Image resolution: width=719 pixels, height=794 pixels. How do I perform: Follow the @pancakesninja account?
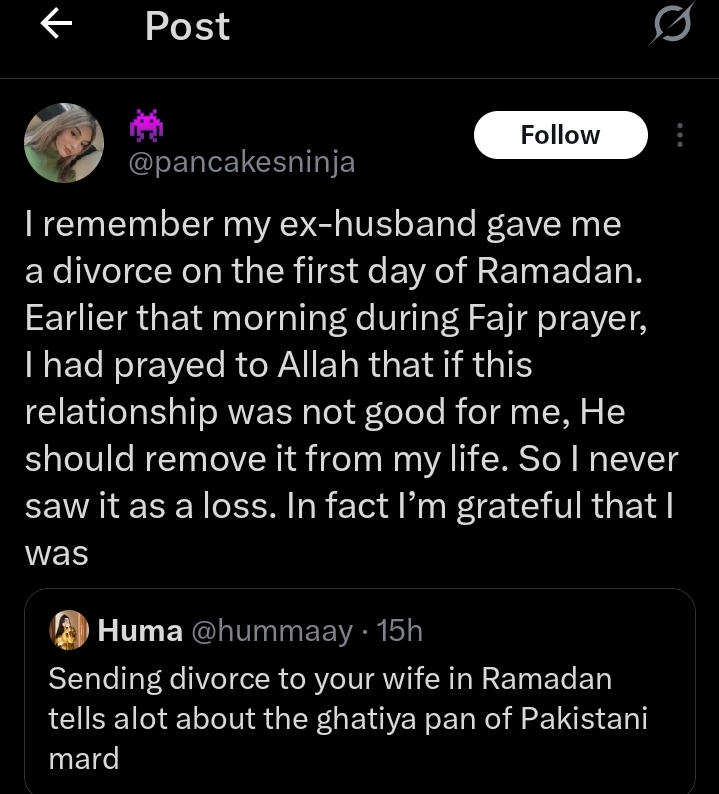click(x=560, y=135)
